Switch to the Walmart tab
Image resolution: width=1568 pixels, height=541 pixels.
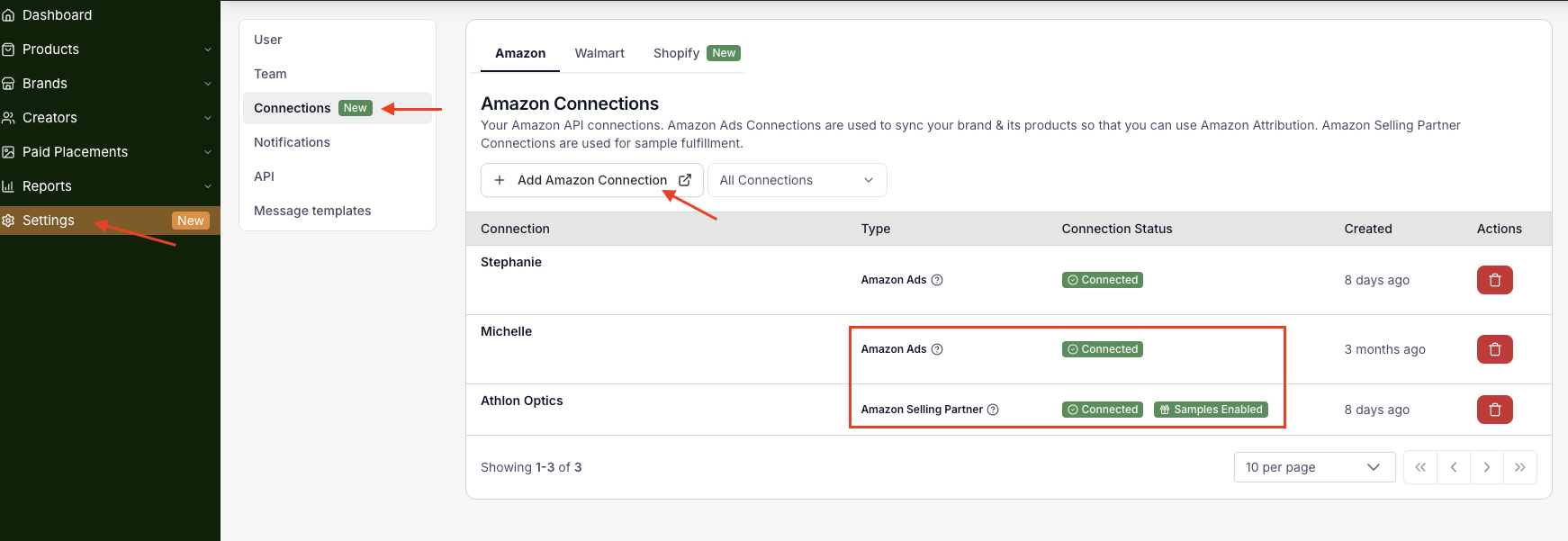coord(599,53)
